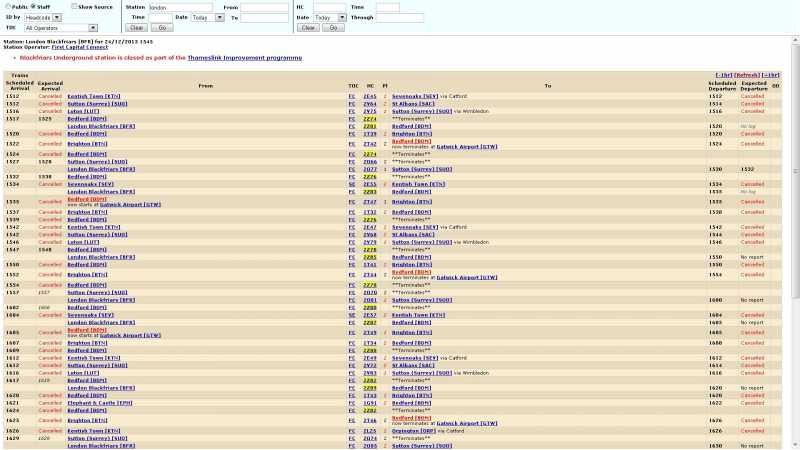Click the page scrollbar up arrow
Screen dimensions: 800x450
795,40
